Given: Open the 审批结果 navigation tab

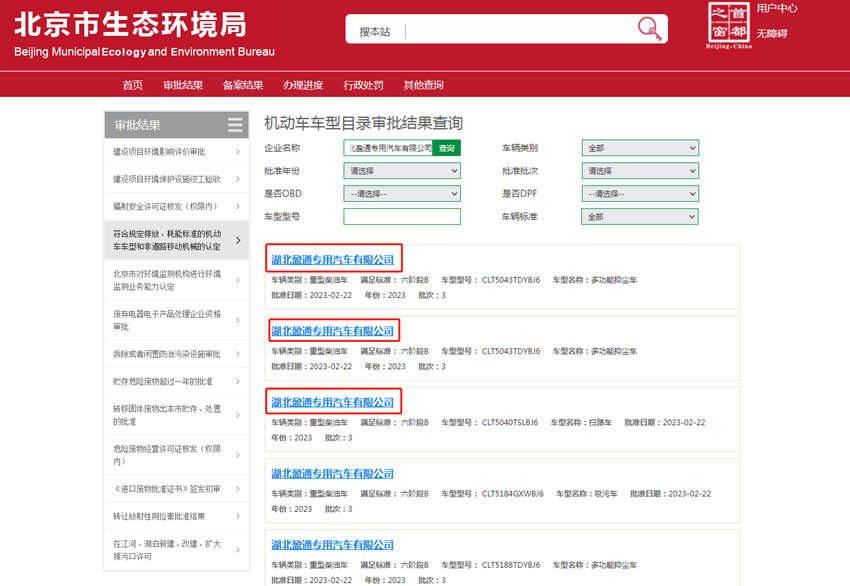Looking at the screenshot, I should (x=183, y=85).
